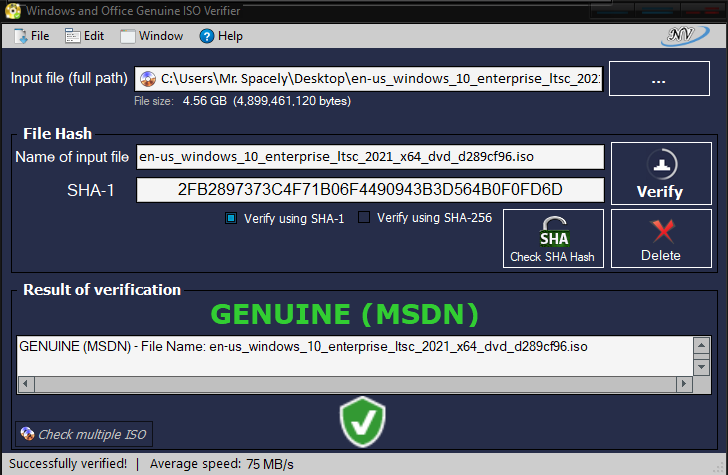Screen dimensions: 728x475
Task: Toggle Verify using SHA-1 checkbox
Action: [231, 218]
